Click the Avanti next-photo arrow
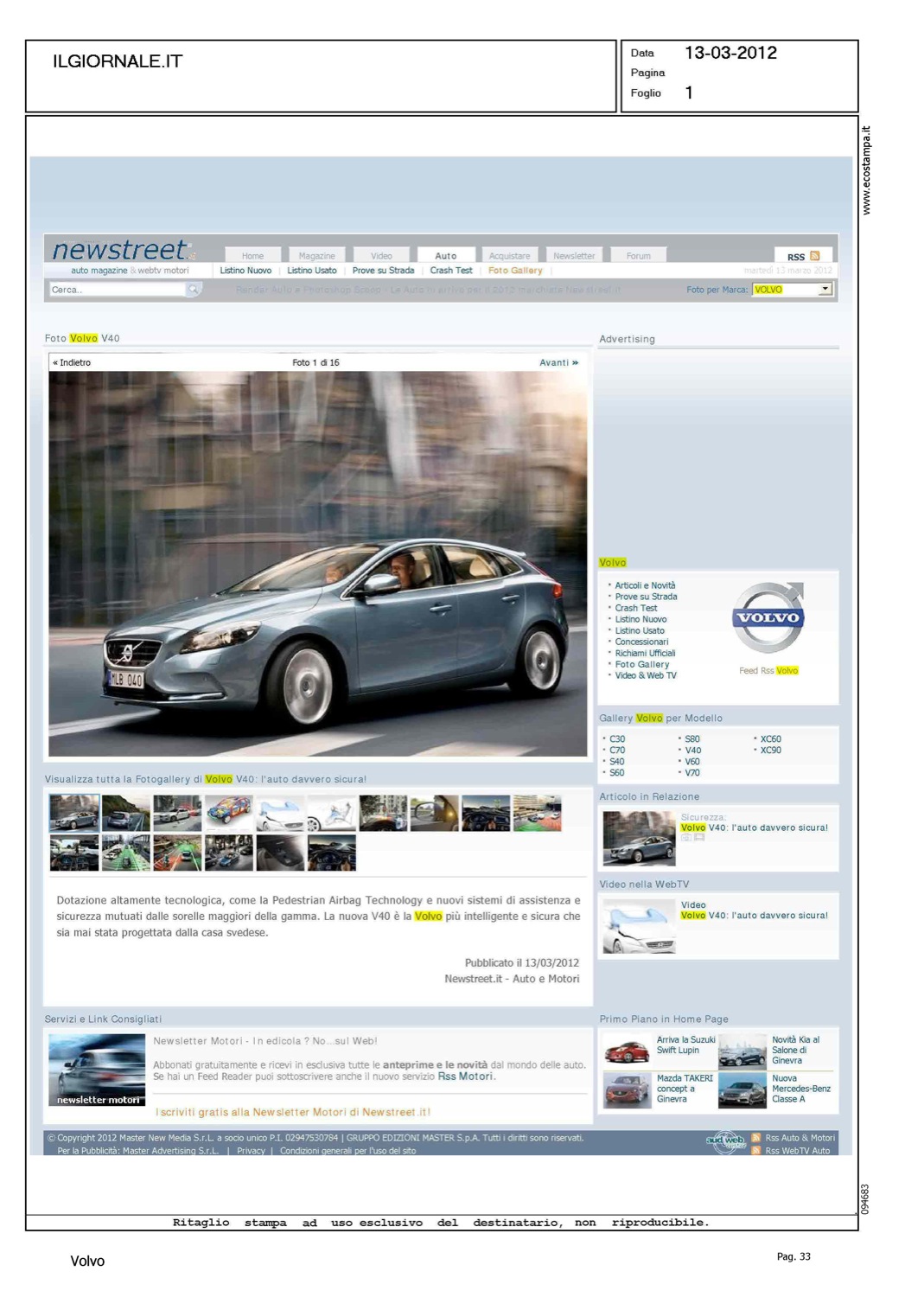This screenshot has width=924, height=1297. click(558, 363)
